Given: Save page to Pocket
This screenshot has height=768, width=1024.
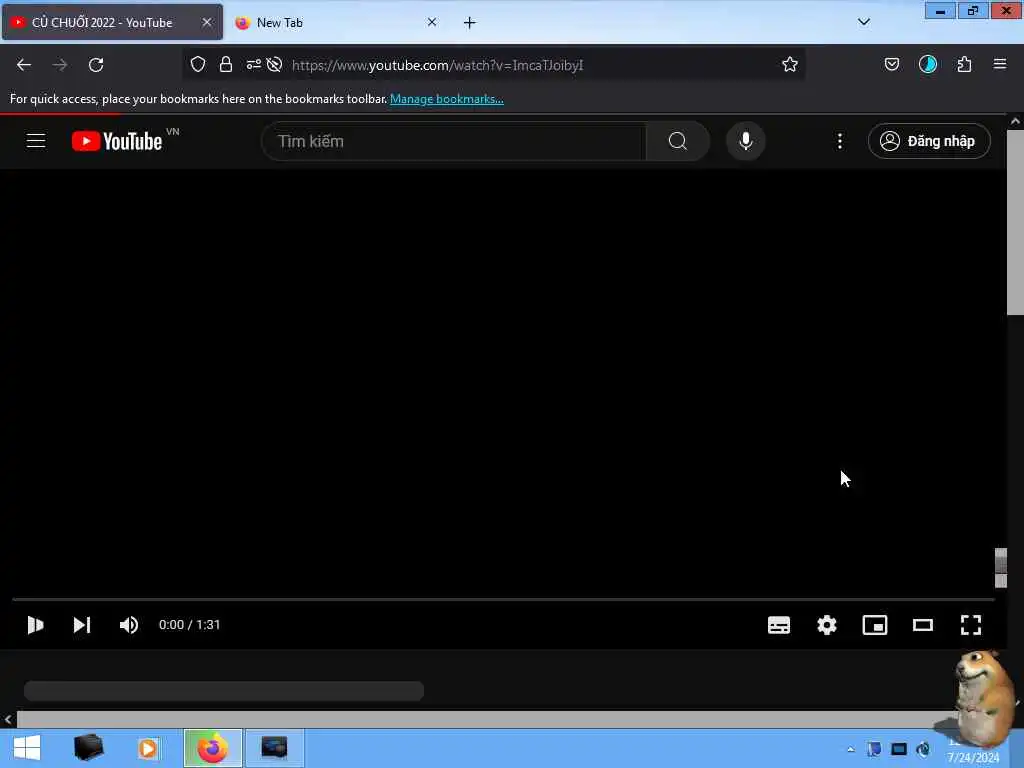Looking at the screenshot, I should pyautogui.click(x=891, y=64).
